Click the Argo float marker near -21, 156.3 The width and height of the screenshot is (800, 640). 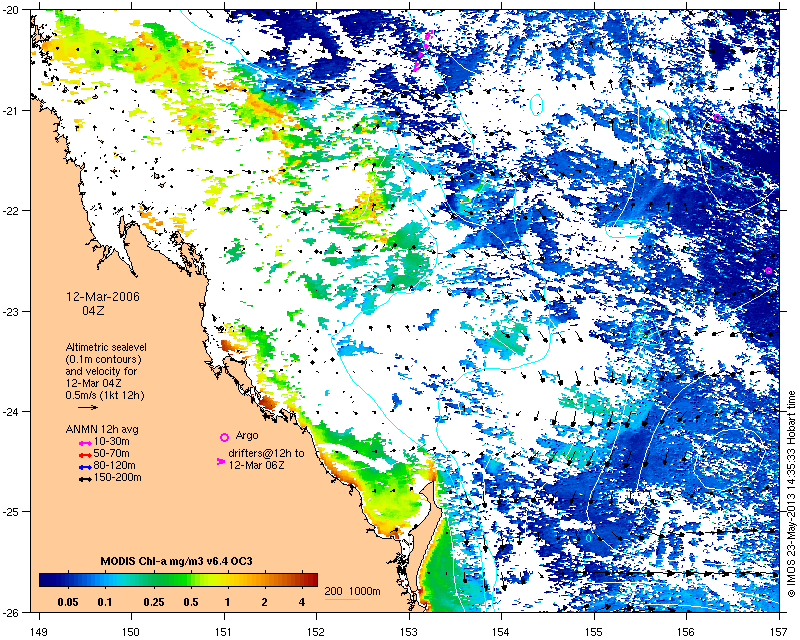click(x=717, y=117)
